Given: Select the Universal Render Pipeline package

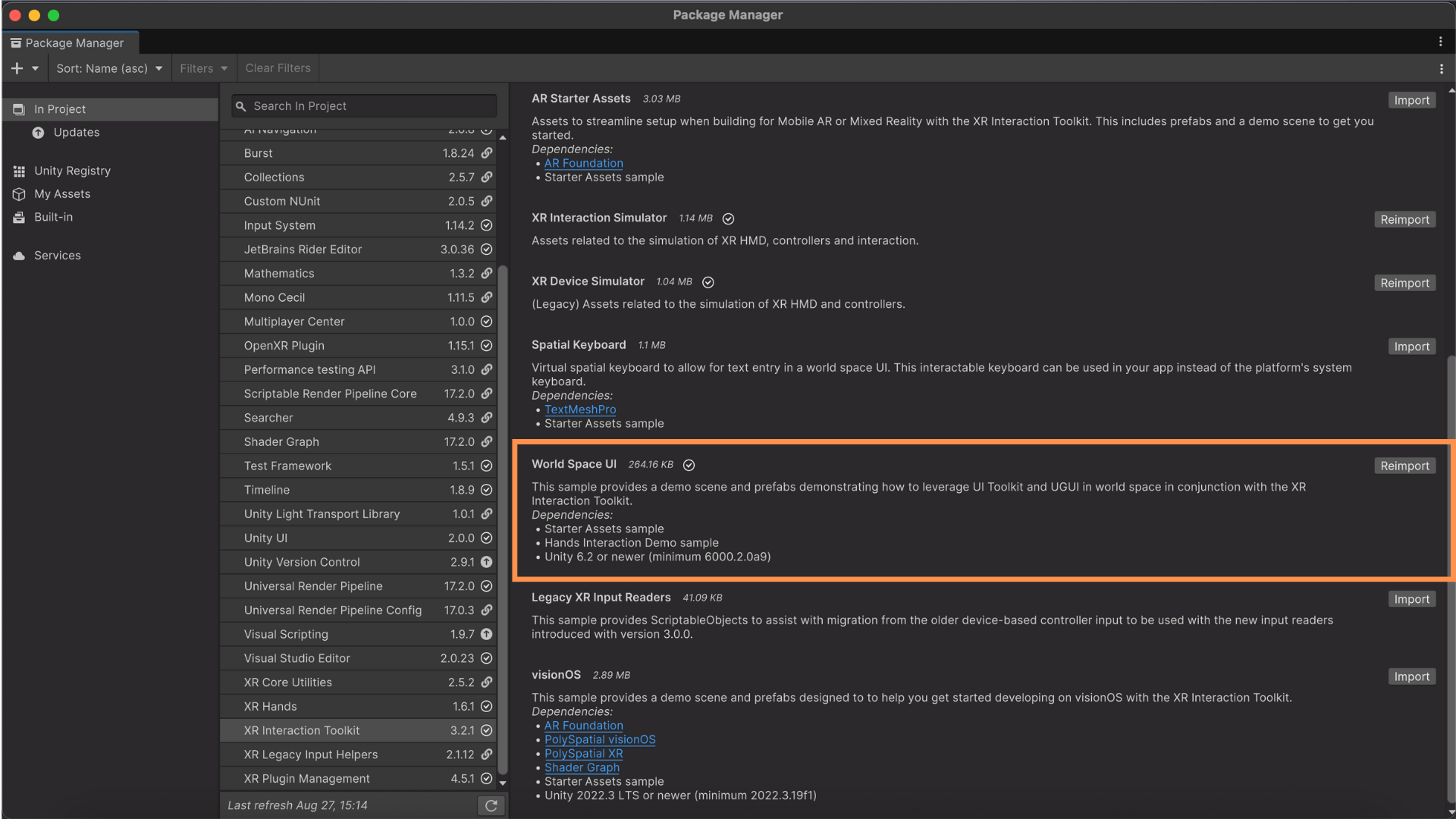Looking at the screenshot, I should [x=359, y=586].
